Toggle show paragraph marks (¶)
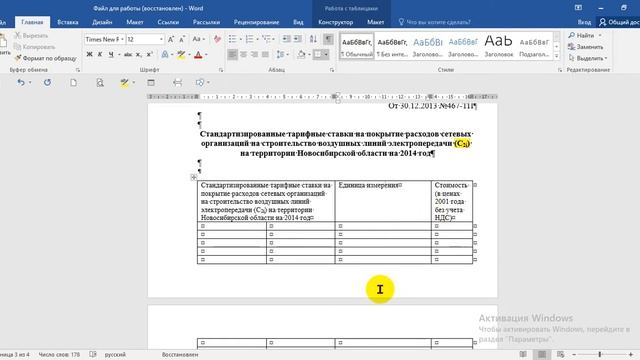This screenshot has height=360, width=640. (328, 39)
